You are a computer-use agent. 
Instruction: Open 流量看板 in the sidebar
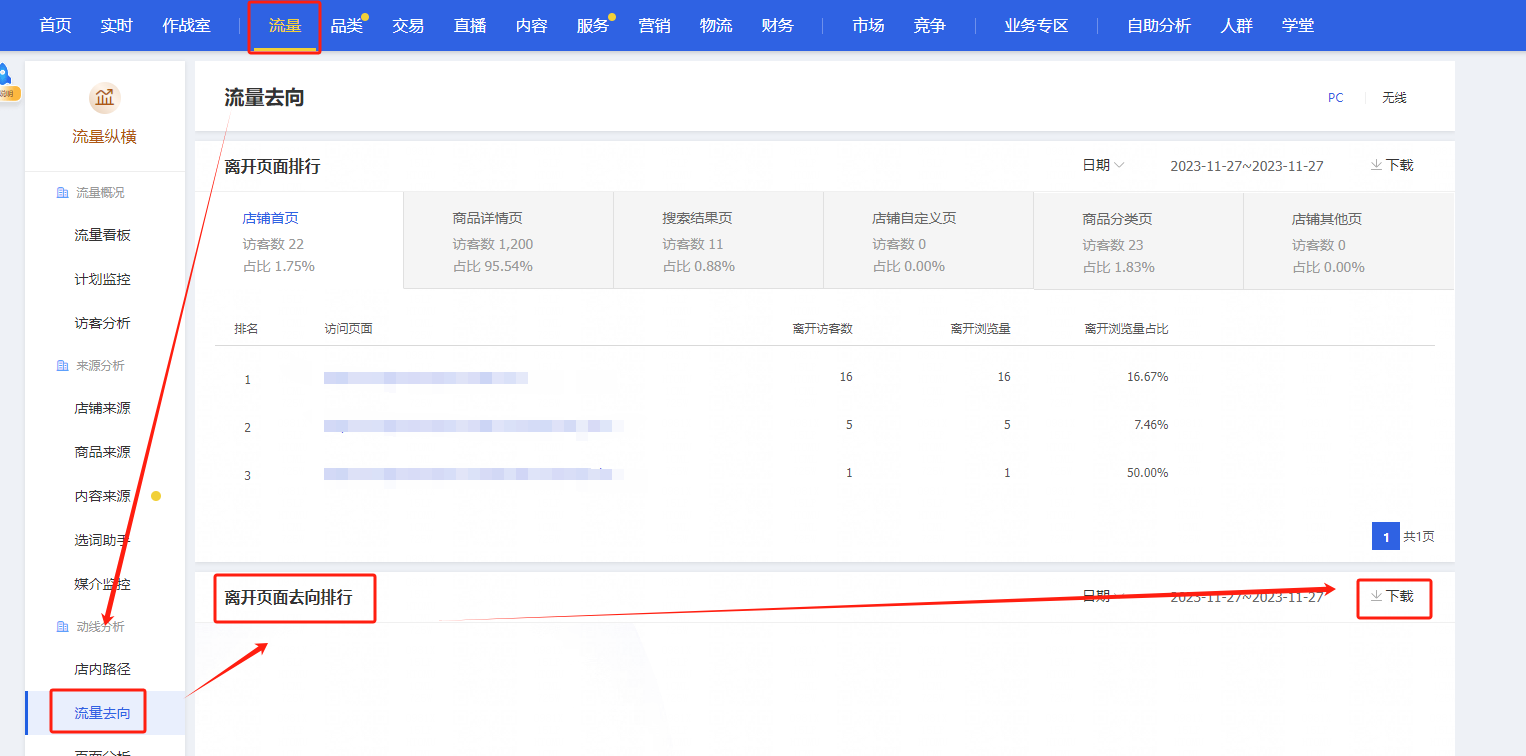[102, 235]
